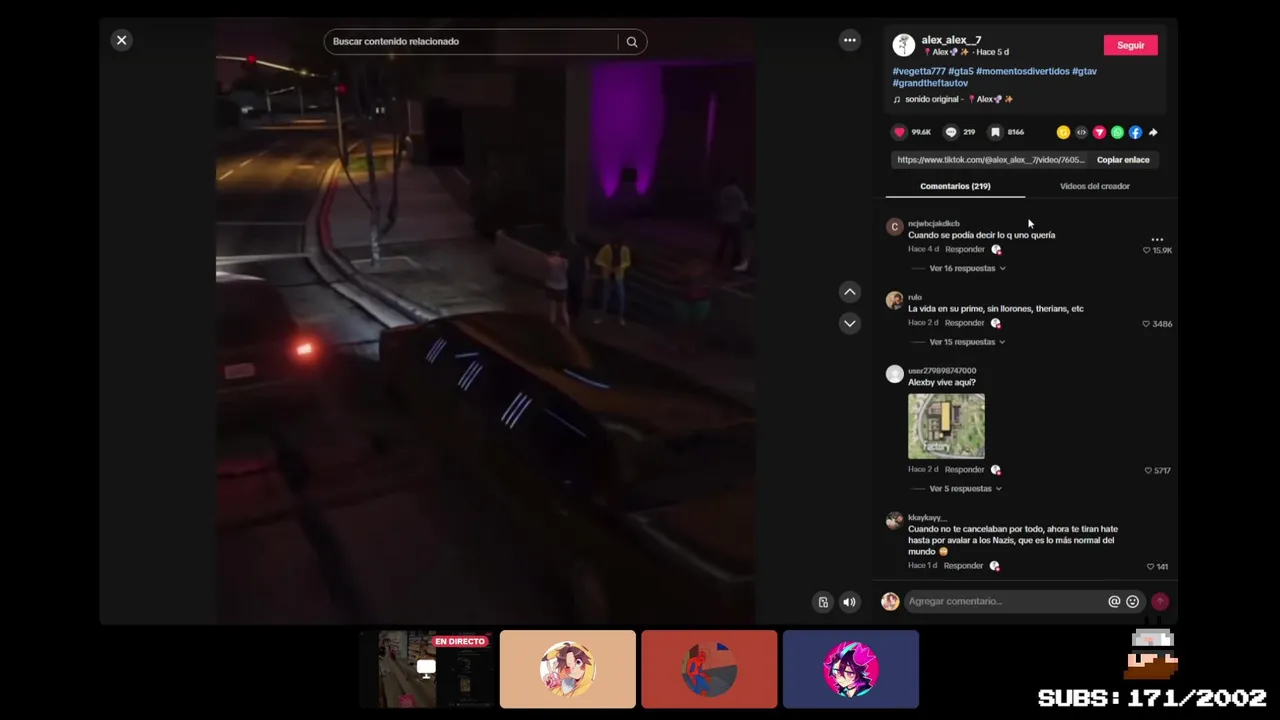1280x720 pixels.
Task: Insert a mention with the @ icon
Action: pyautogui.click(x=1114, y=601)
